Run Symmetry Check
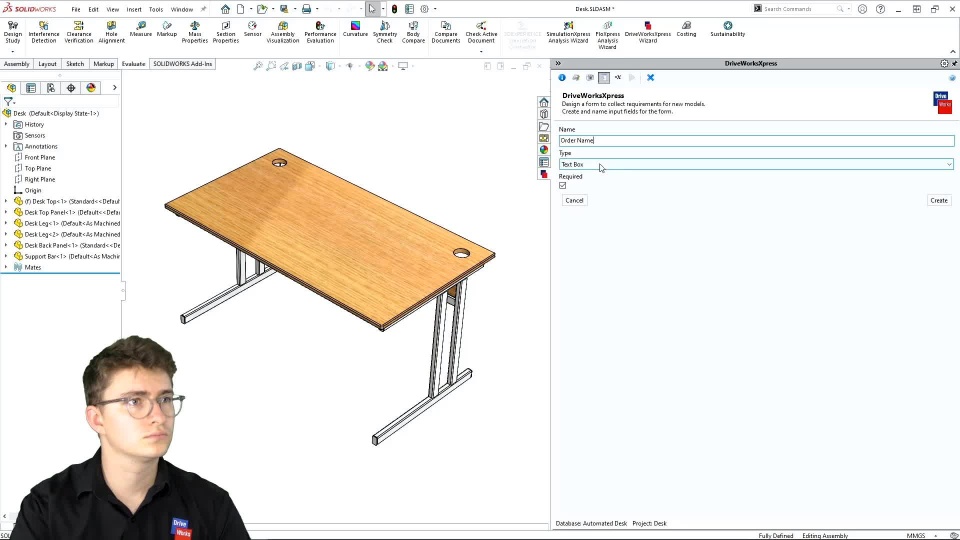This screenshot has width=960, height=540. pyautogui.click(x=384, y=32)
